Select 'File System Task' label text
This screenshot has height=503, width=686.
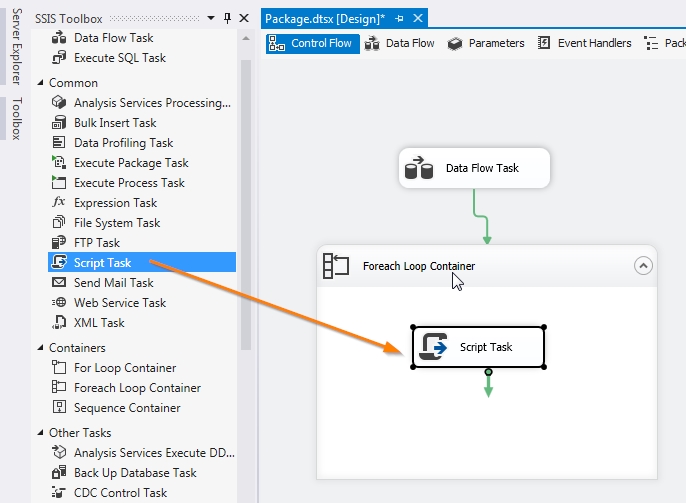coord(117,223)
